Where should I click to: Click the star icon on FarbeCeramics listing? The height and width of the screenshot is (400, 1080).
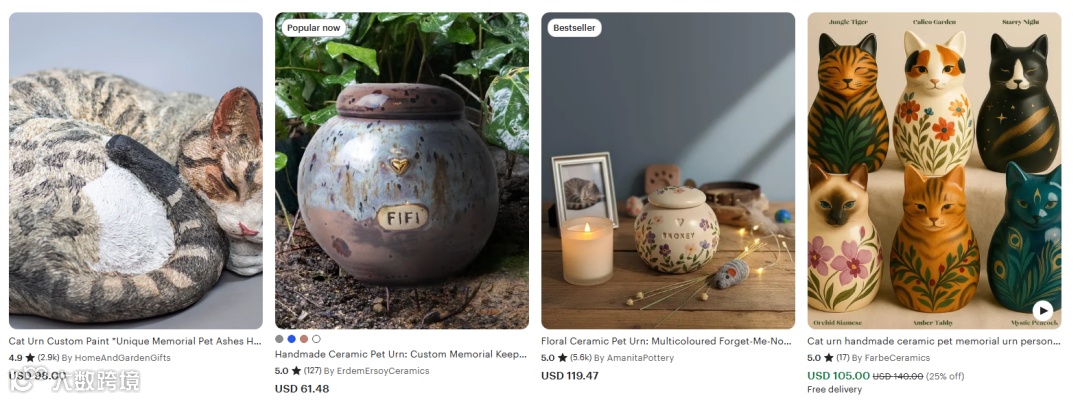pos(829,358)
